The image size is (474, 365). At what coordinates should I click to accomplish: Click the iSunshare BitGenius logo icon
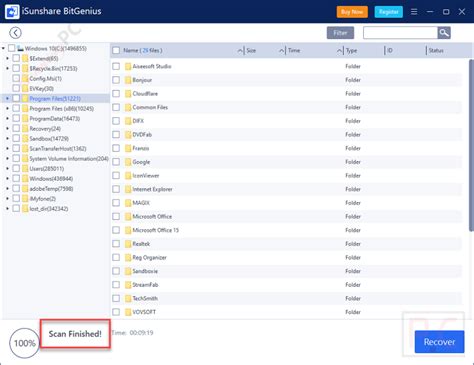click(12, 12)
